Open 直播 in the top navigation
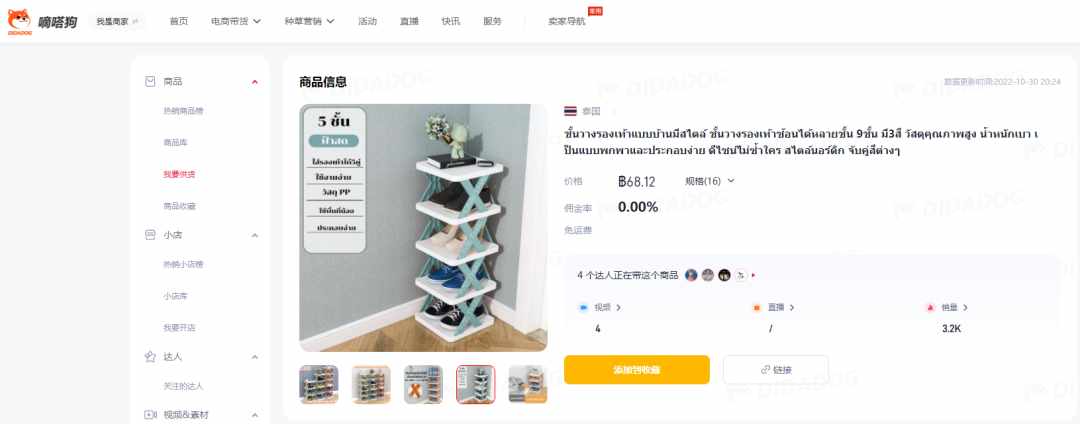The image size is (1080, 424). point(409,21)
